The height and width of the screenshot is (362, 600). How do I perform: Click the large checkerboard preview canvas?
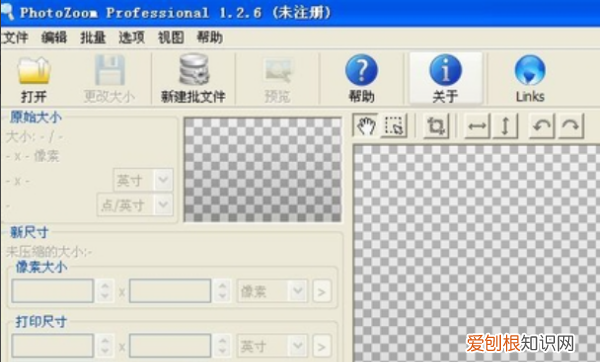click(x=476, y=253)
